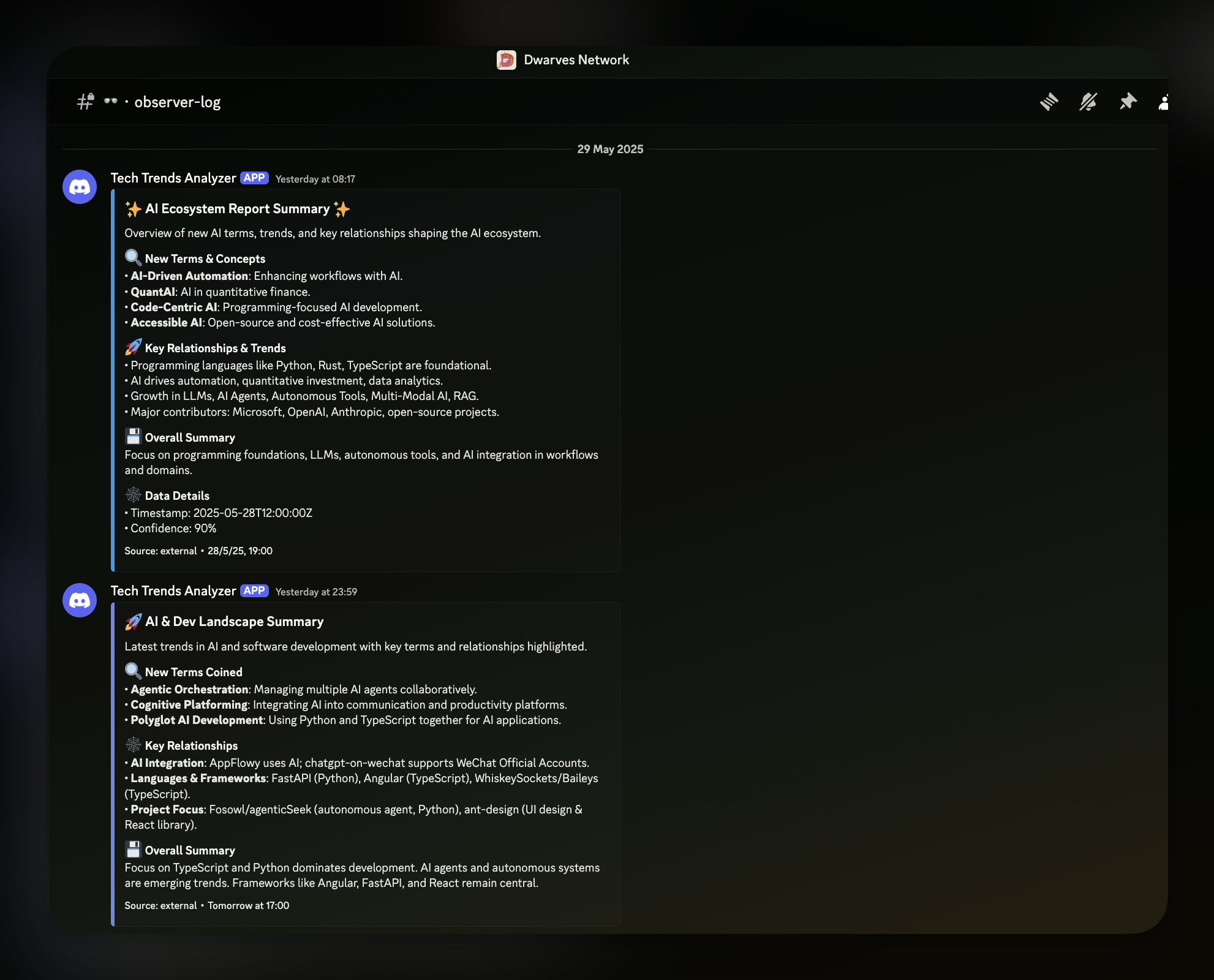Image resolution: width=1214 pixels, height=980 pixels.
Task: Show member list icon at header edge
Action: (1163, 102)
